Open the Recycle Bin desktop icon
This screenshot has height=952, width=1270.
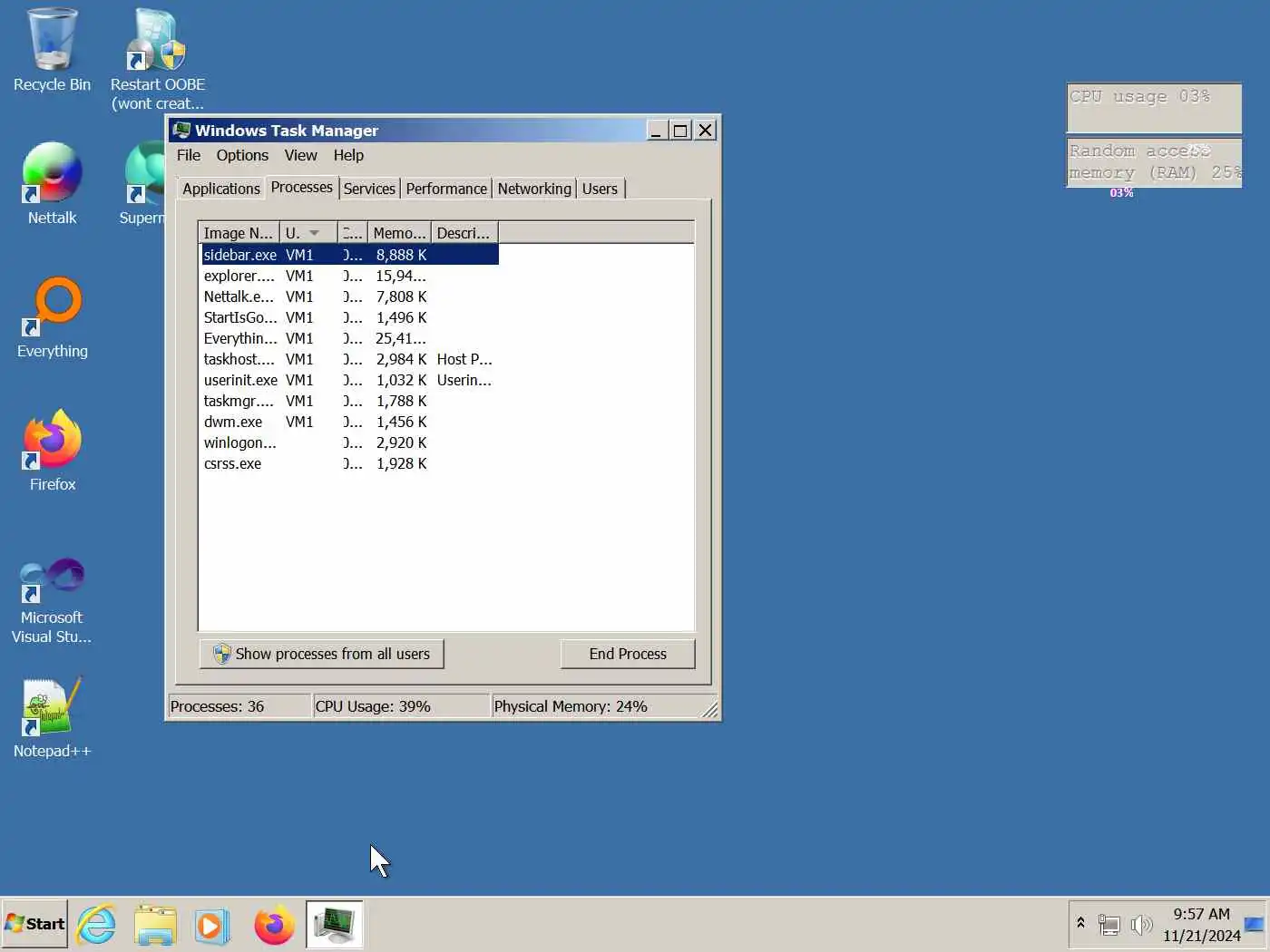click(x=52, y=51)
